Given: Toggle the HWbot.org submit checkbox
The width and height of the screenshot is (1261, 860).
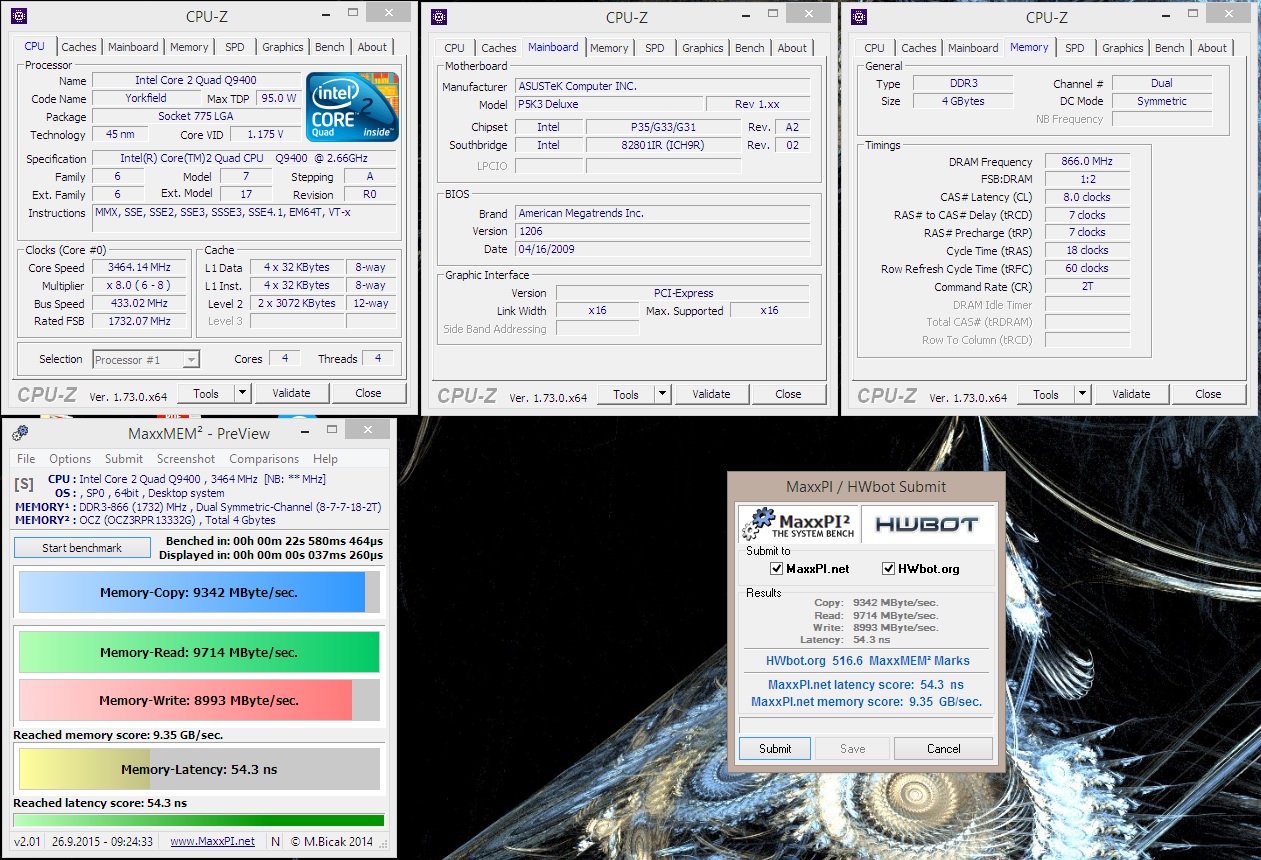Looking at the screenshot, I should click(x=889, y=568).
